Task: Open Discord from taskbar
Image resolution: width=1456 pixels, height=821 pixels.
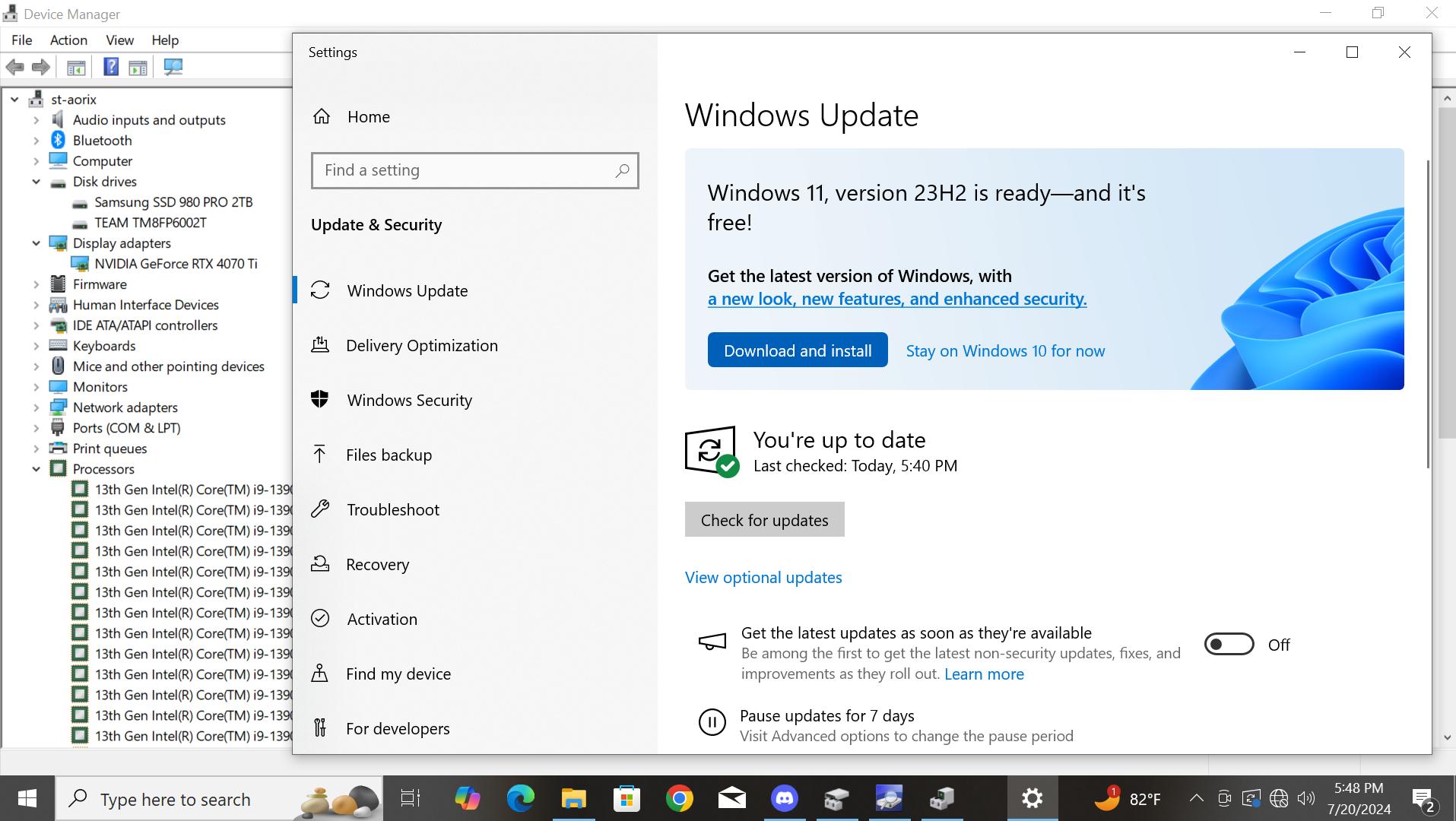Action: pyautogui.click(x=785, y=799)
